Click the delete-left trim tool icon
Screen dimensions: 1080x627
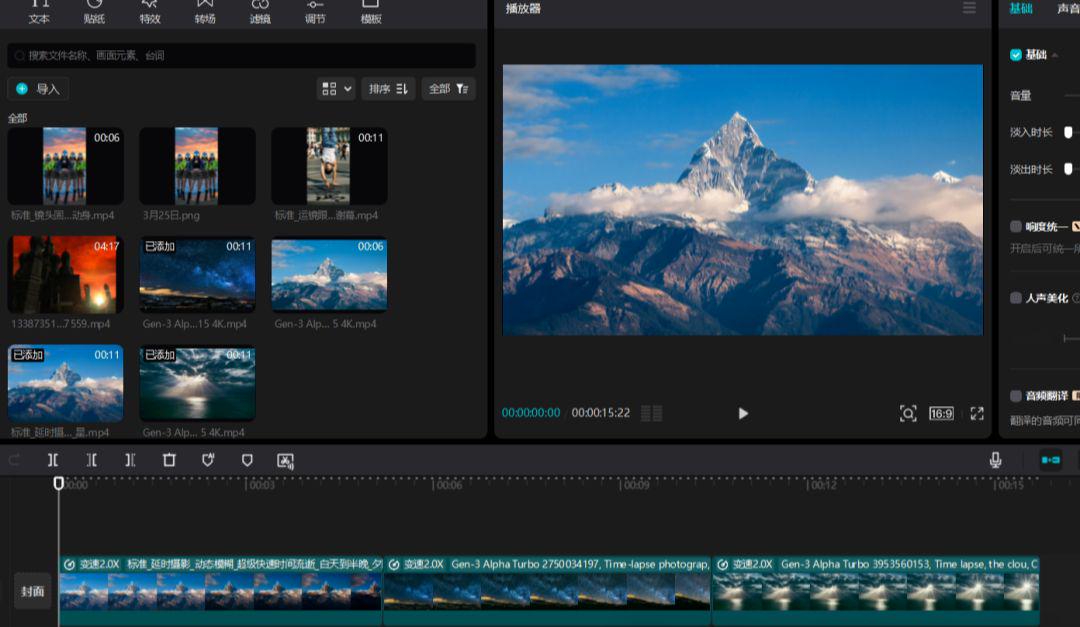92,460
